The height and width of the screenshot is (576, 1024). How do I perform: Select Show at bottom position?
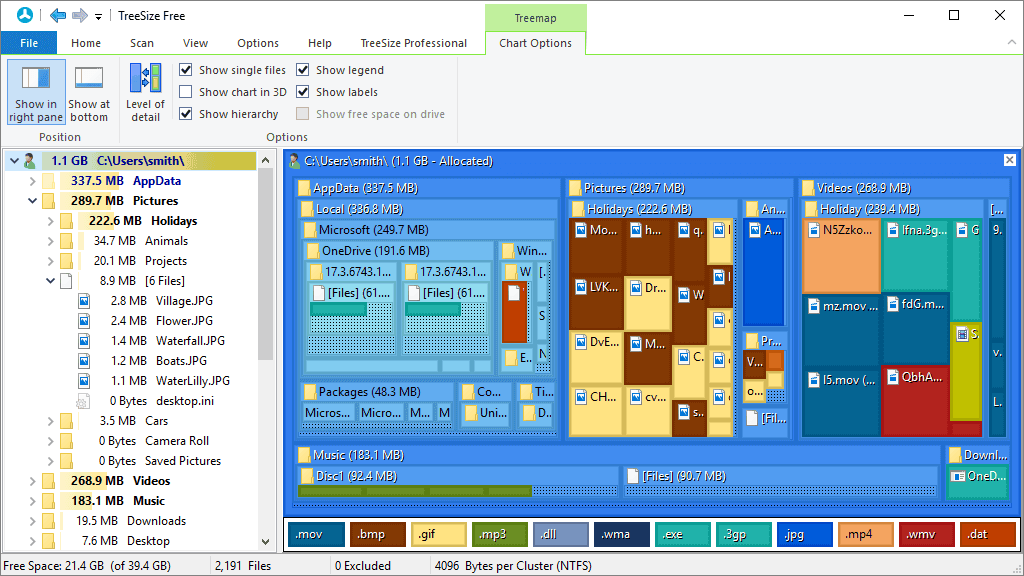tap(89, 92)
